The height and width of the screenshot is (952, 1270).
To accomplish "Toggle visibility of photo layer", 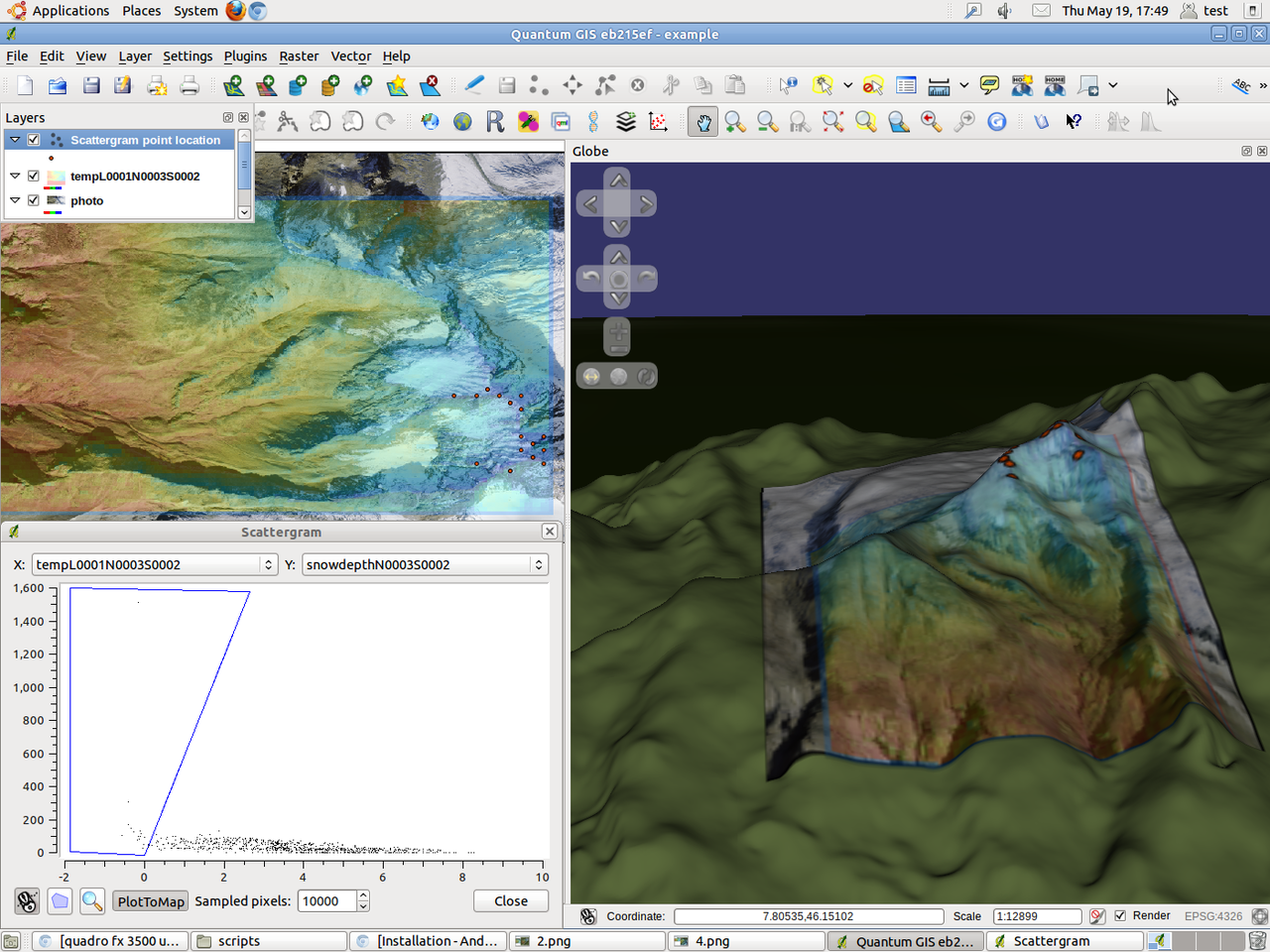I will coord(34,200).
